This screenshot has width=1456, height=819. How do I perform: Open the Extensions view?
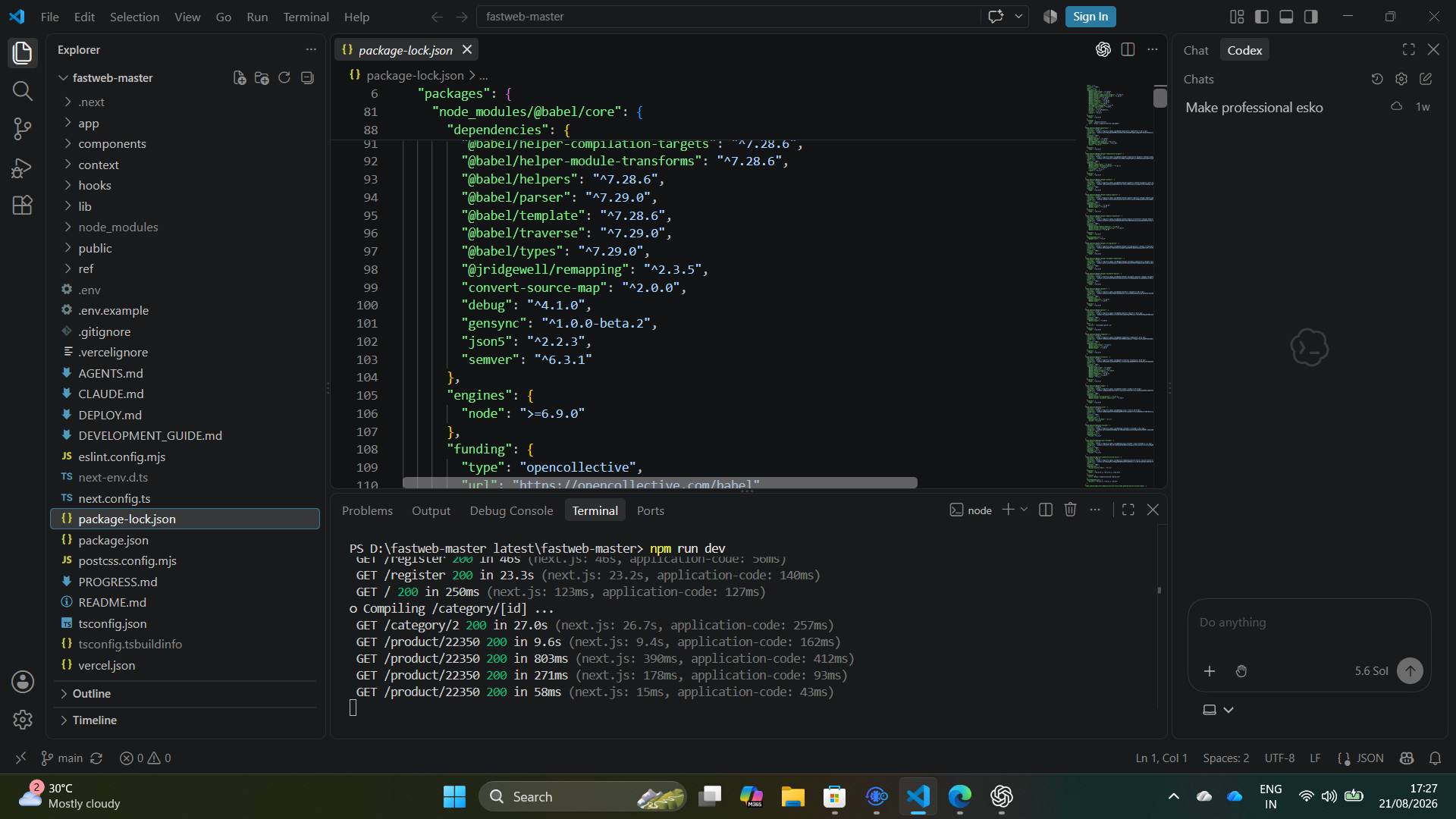click(23, 205)
